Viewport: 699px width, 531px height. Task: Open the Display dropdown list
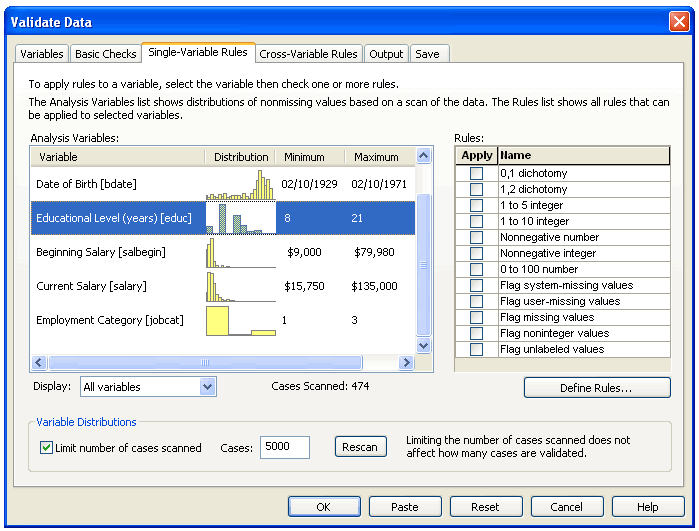pyautogui.click(x=148, y=387)
